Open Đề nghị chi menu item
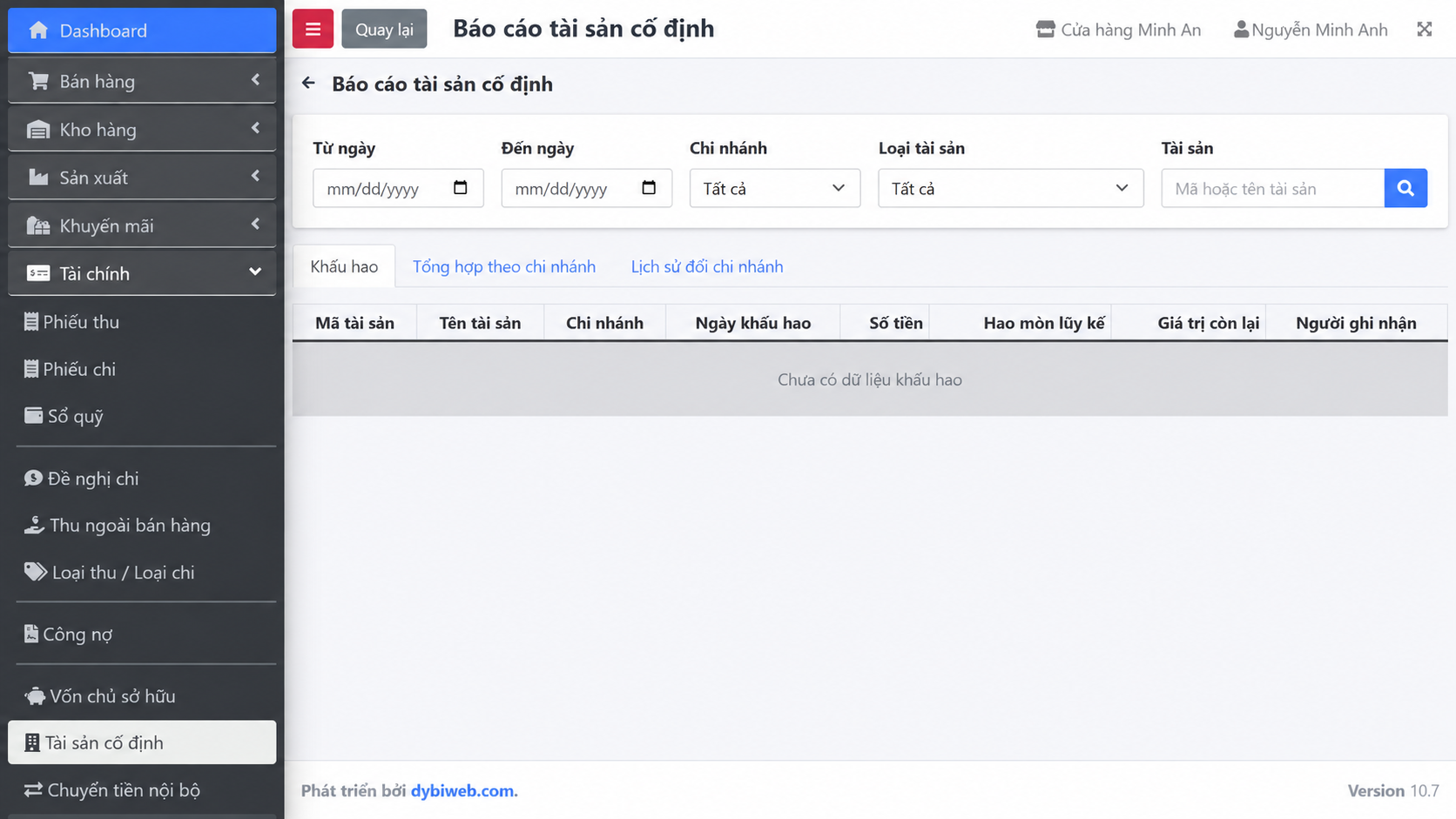This screenshot has width=1456, height=819. point(142,479)
